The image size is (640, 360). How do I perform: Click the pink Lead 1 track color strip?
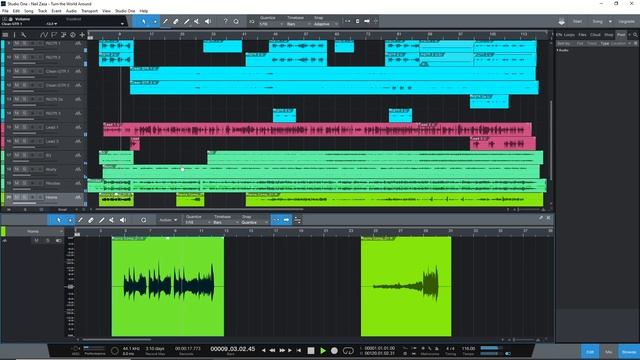click(x=2, y=129)
